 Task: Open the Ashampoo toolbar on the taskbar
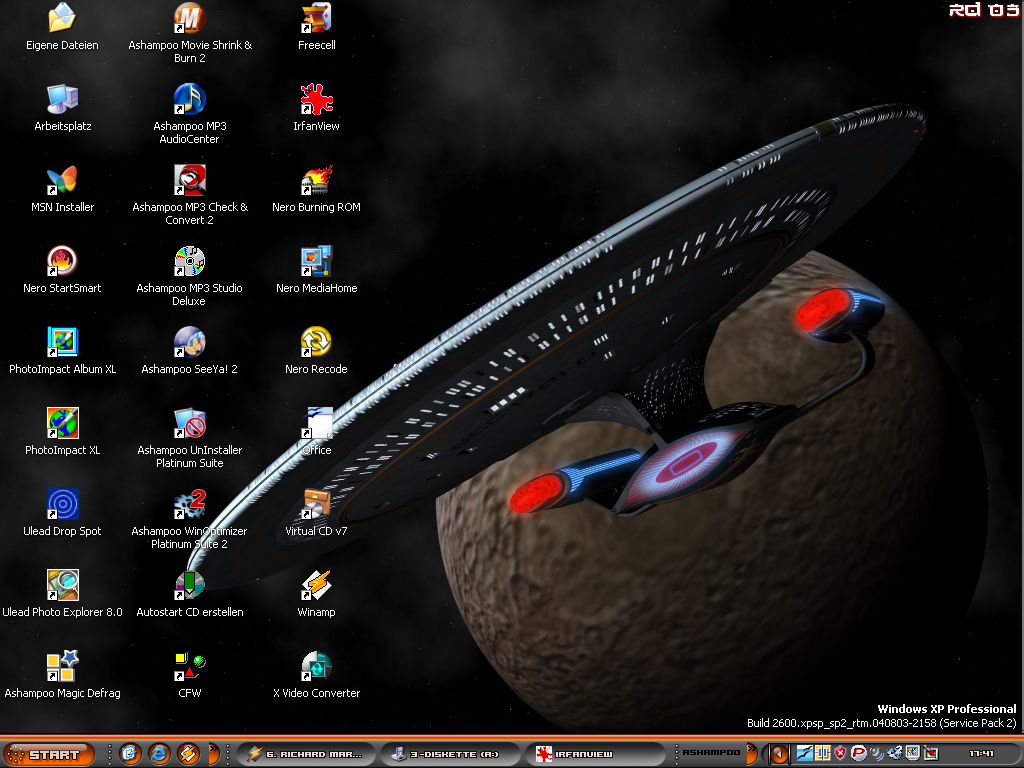710,753
